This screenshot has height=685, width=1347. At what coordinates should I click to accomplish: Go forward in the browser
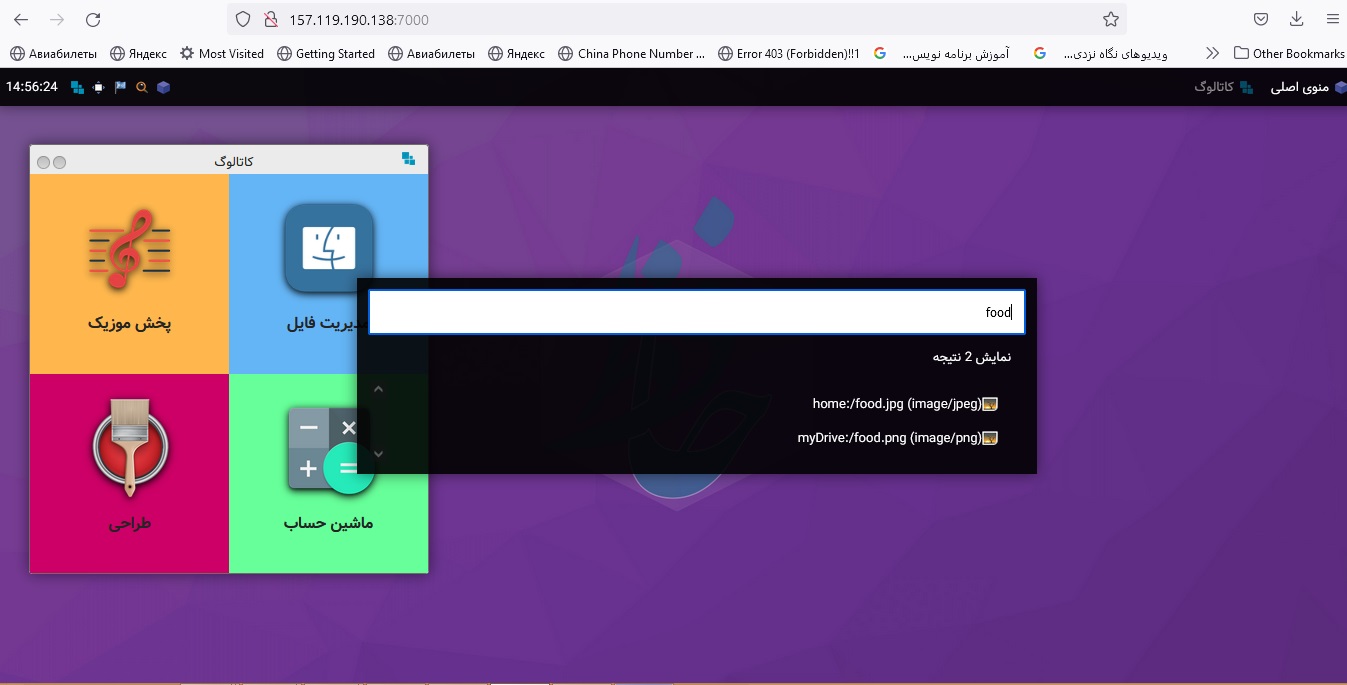[x=57, y=19]
